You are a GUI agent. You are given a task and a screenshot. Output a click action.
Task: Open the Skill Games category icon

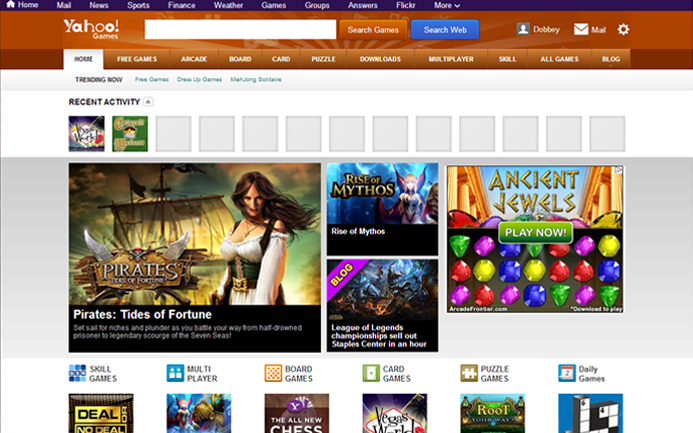[x=77, y=373]
